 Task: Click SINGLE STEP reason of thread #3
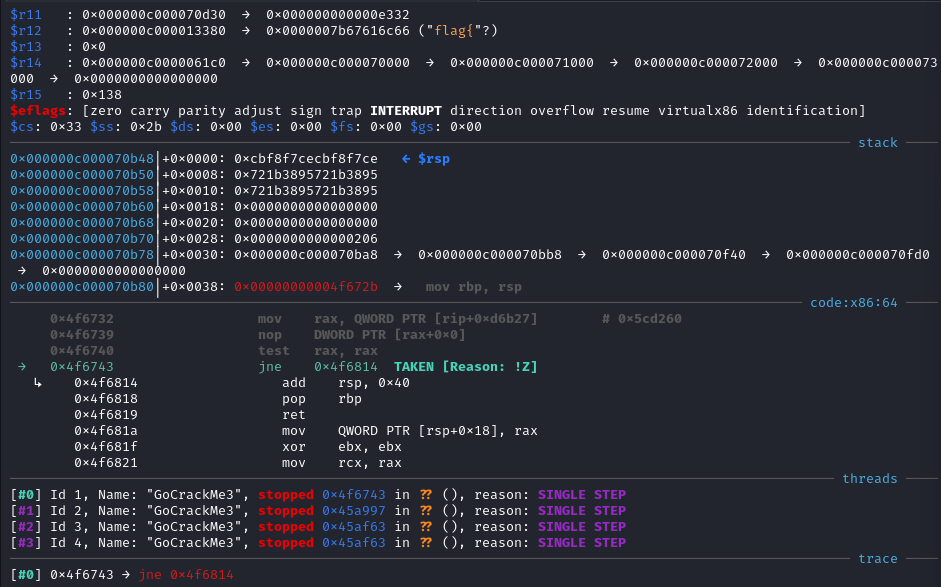click(582, 543)
